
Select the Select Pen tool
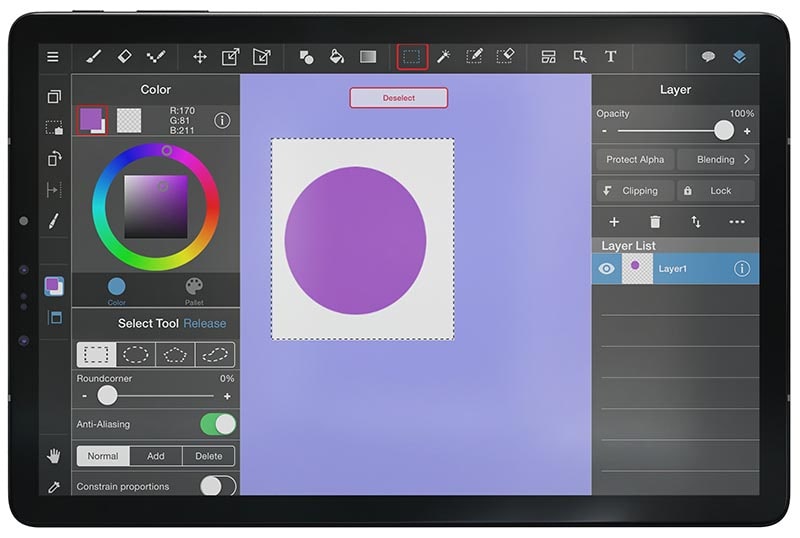[x=474, y=57]
